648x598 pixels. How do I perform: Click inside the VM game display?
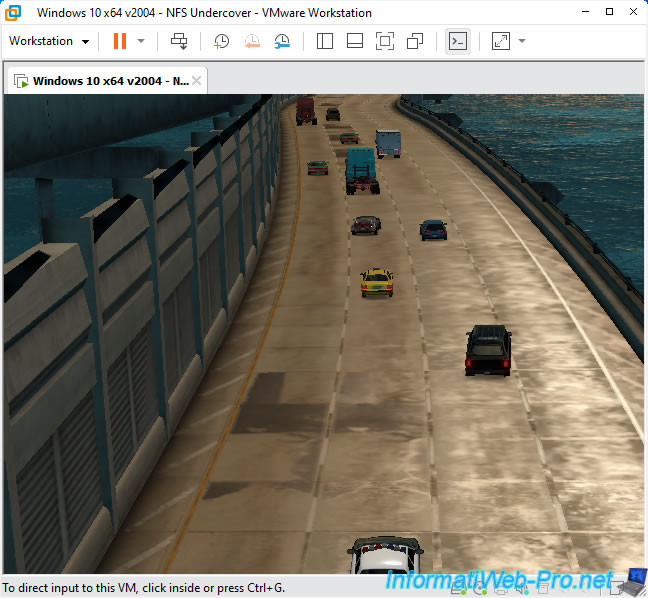(324, 334)
